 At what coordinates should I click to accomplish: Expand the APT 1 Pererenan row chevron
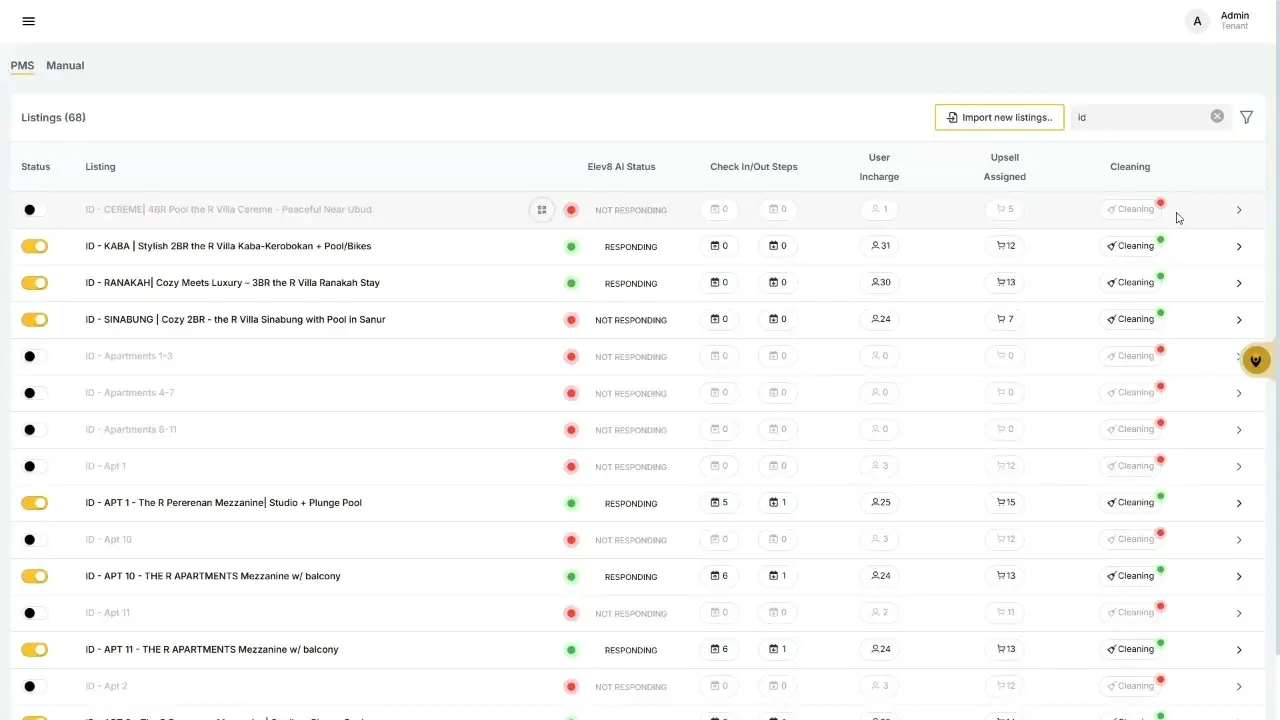click(x=1239, y=503)
